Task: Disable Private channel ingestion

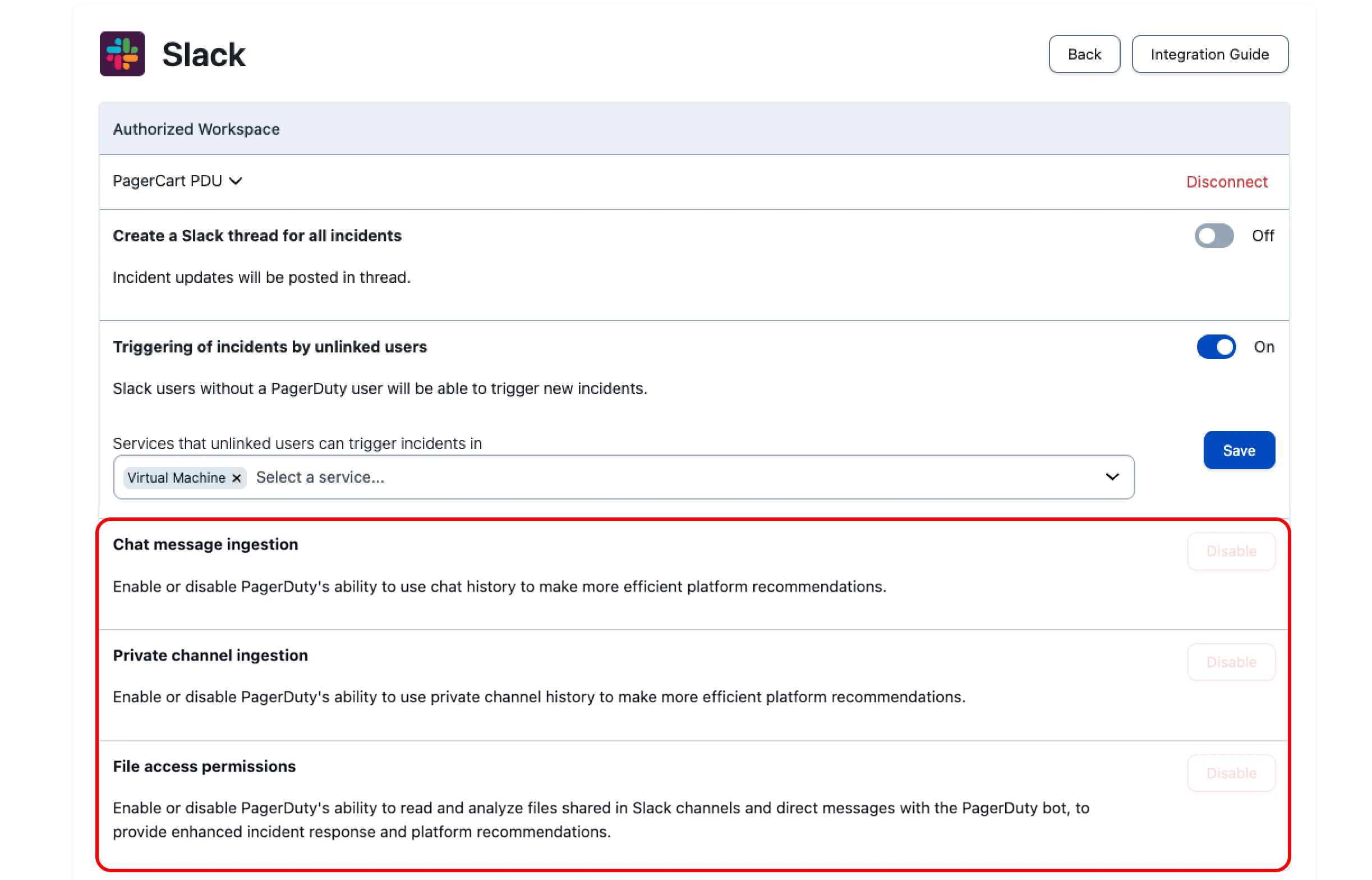Action: pos(1231,662)
